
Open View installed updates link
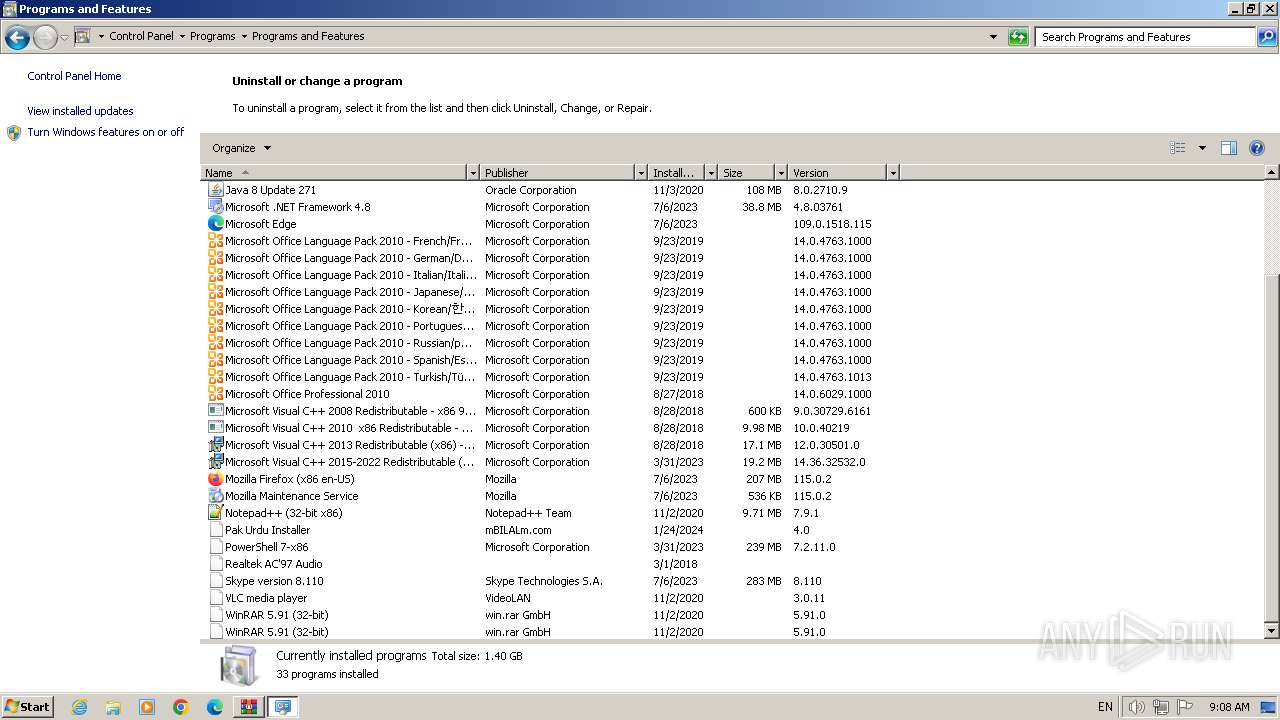pos(80,111)
